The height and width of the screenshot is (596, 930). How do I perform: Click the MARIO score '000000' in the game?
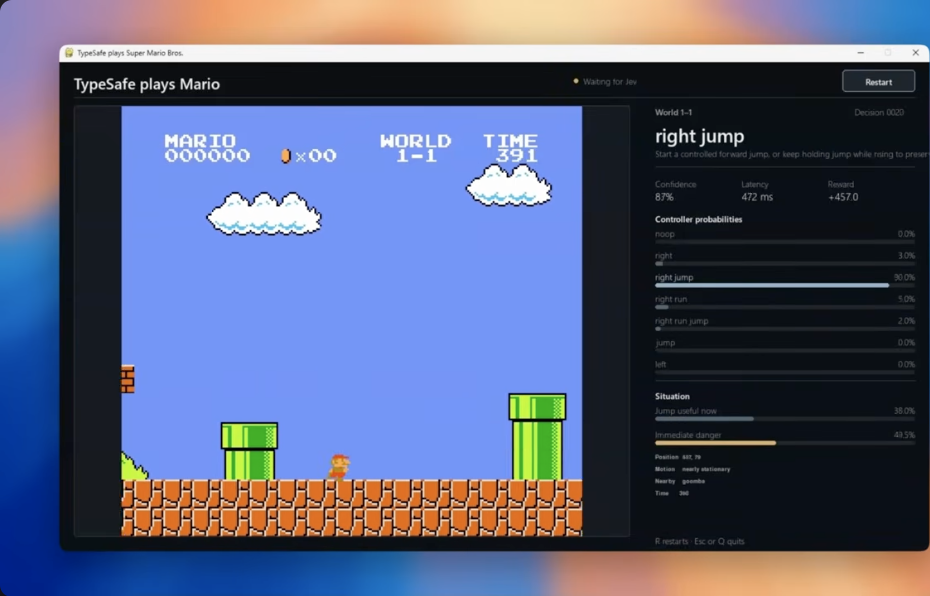tap(207, 156)
